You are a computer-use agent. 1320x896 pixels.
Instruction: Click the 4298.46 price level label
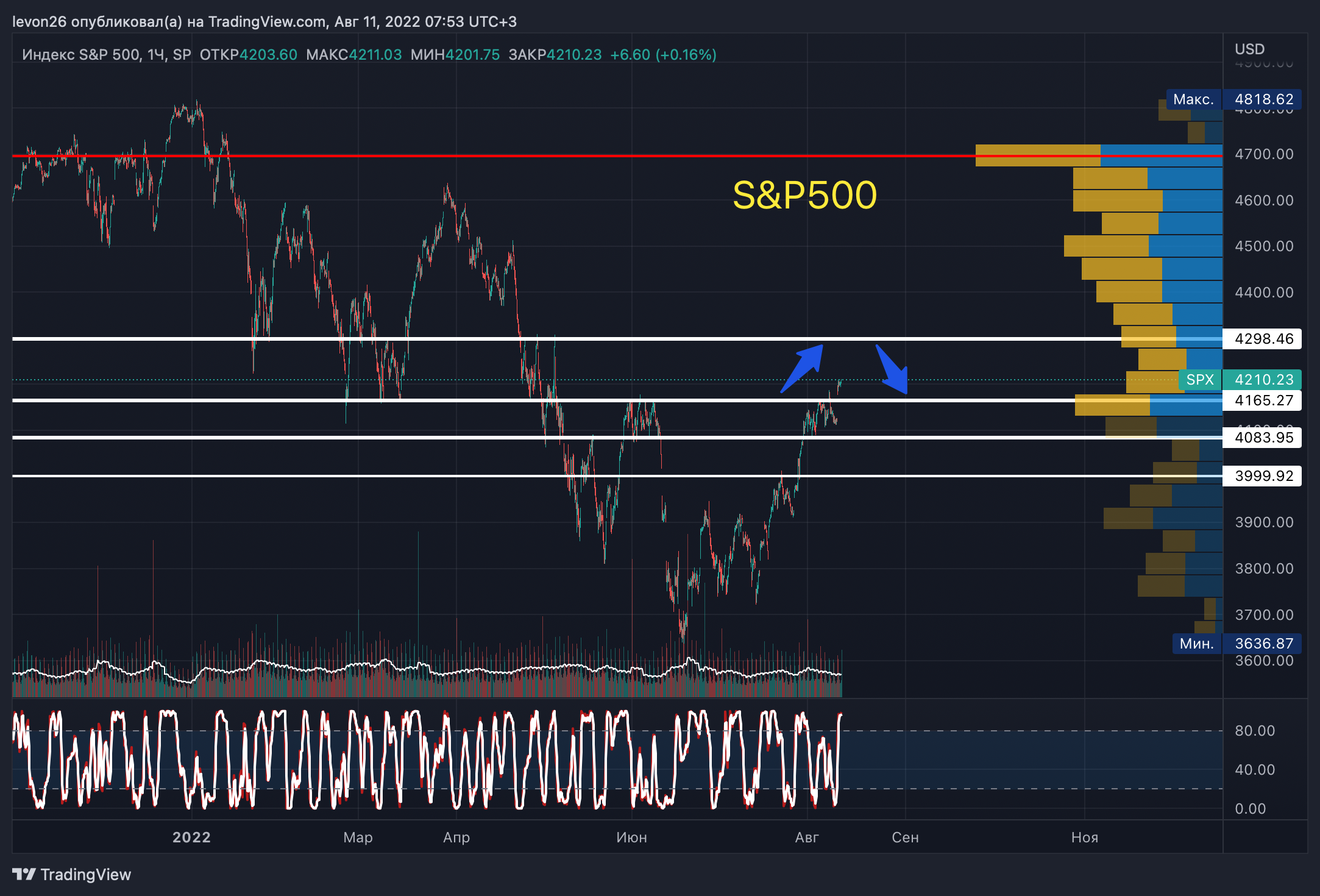[x=1262, y=339]
